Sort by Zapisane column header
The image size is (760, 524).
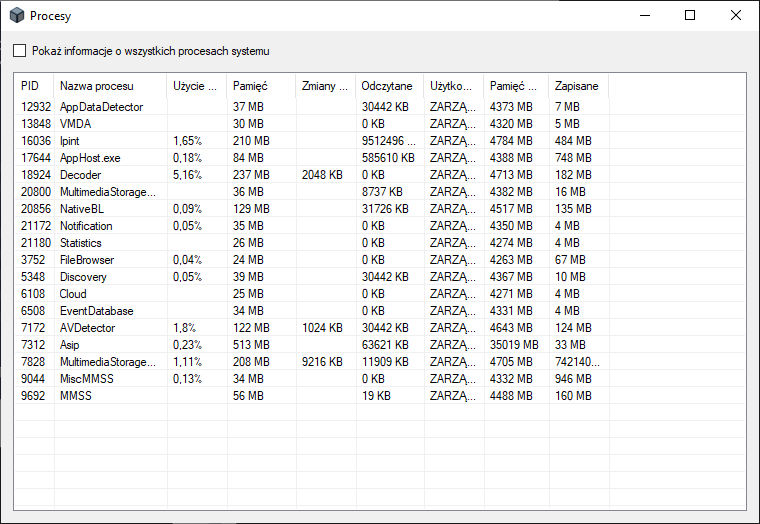576,86
